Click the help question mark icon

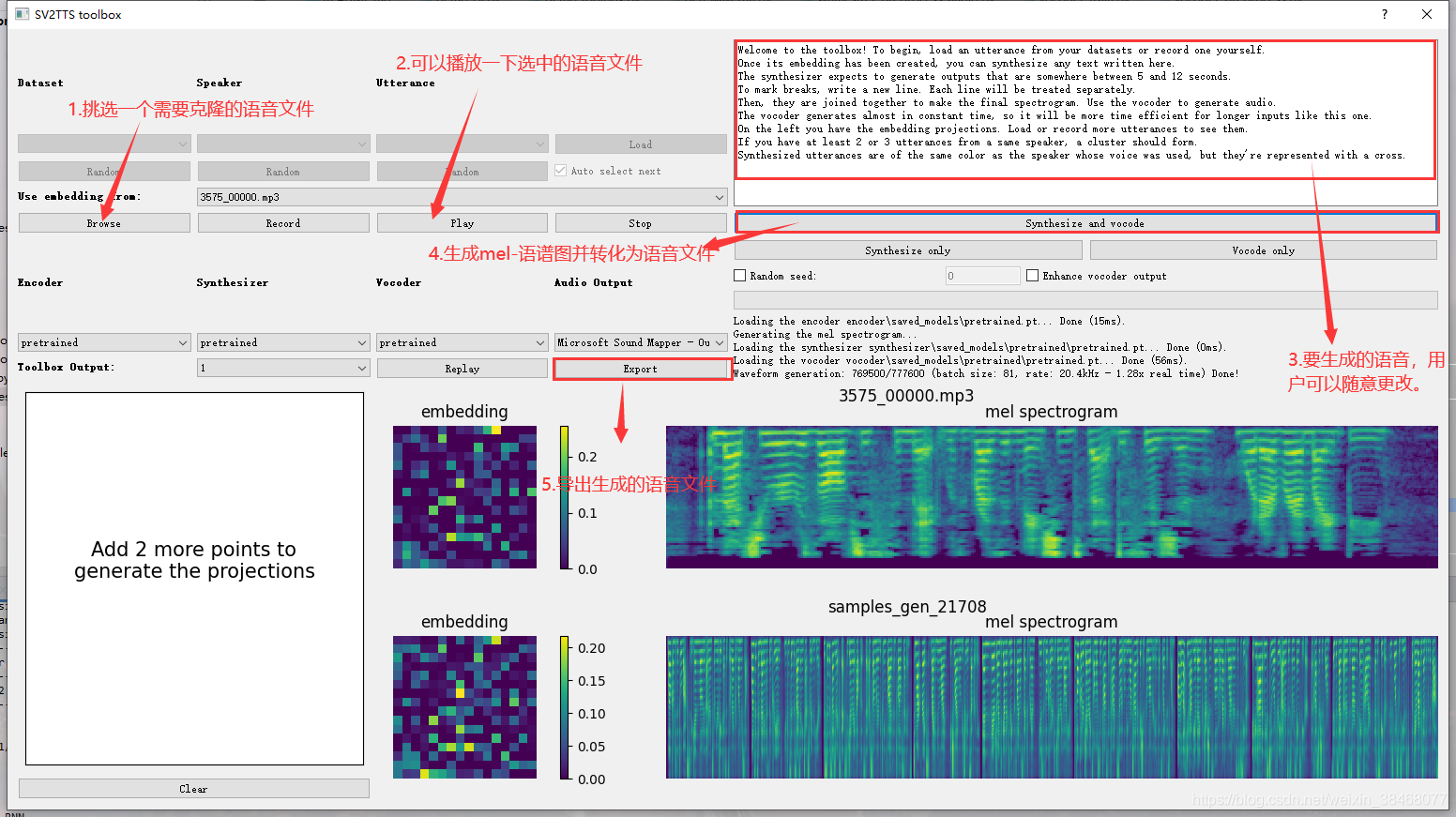coord(1385,14)
